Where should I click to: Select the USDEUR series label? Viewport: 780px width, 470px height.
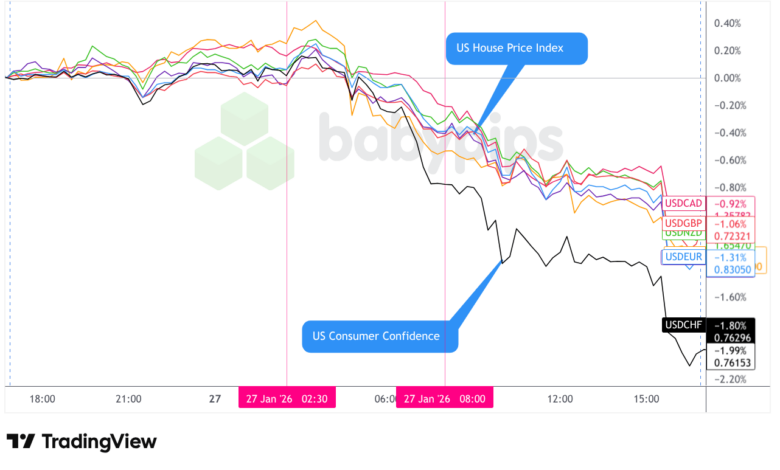[x=684, y=257]
